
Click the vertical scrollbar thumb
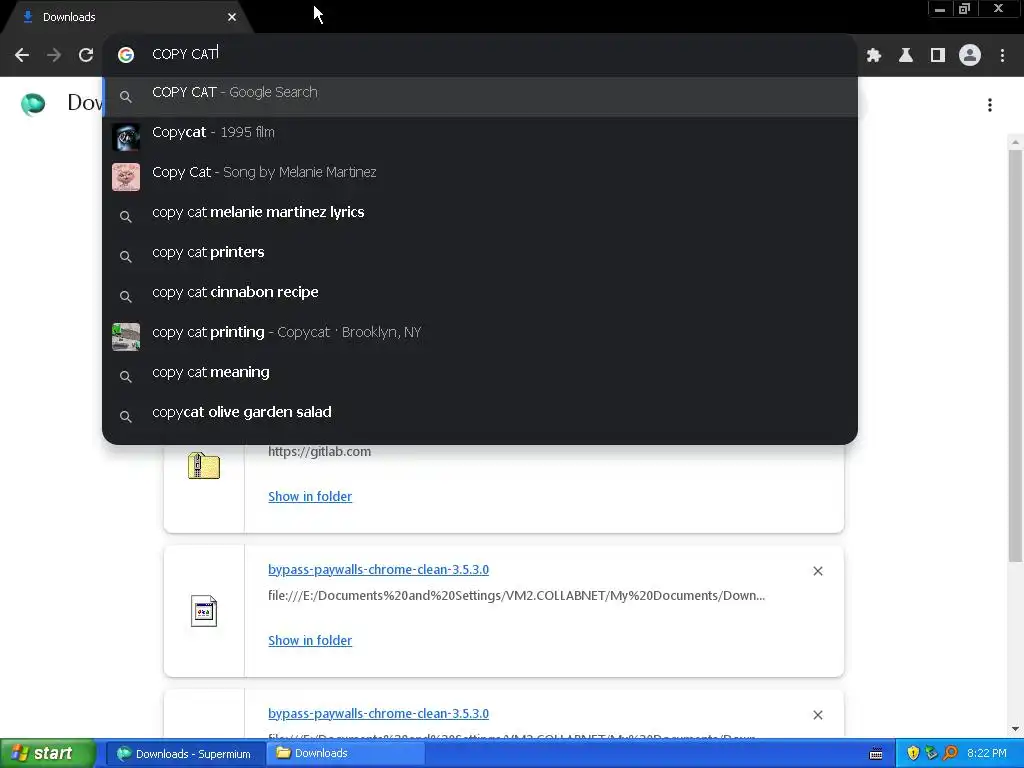pos(1015,356)
